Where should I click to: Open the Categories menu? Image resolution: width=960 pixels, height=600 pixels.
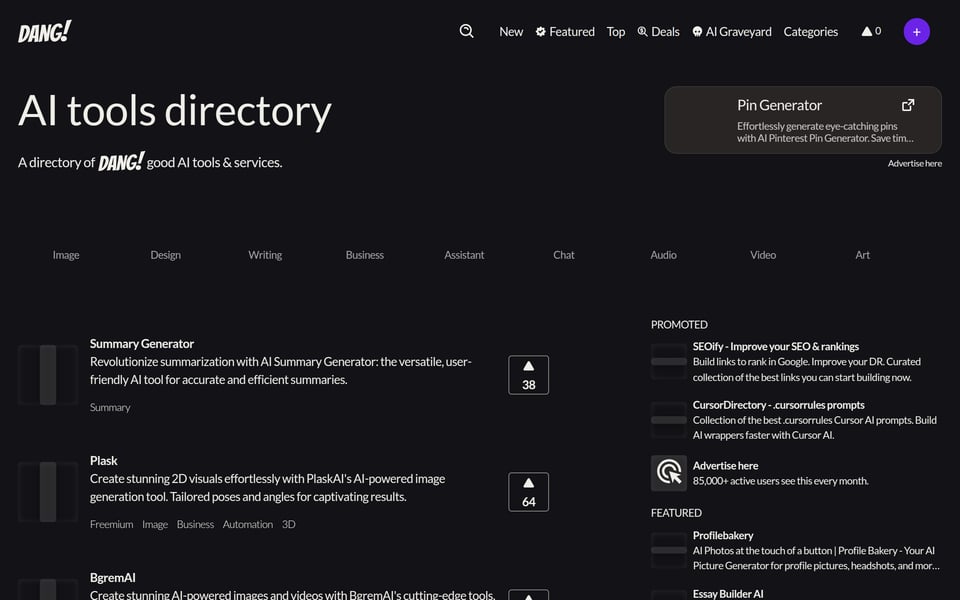coord(810,32)
